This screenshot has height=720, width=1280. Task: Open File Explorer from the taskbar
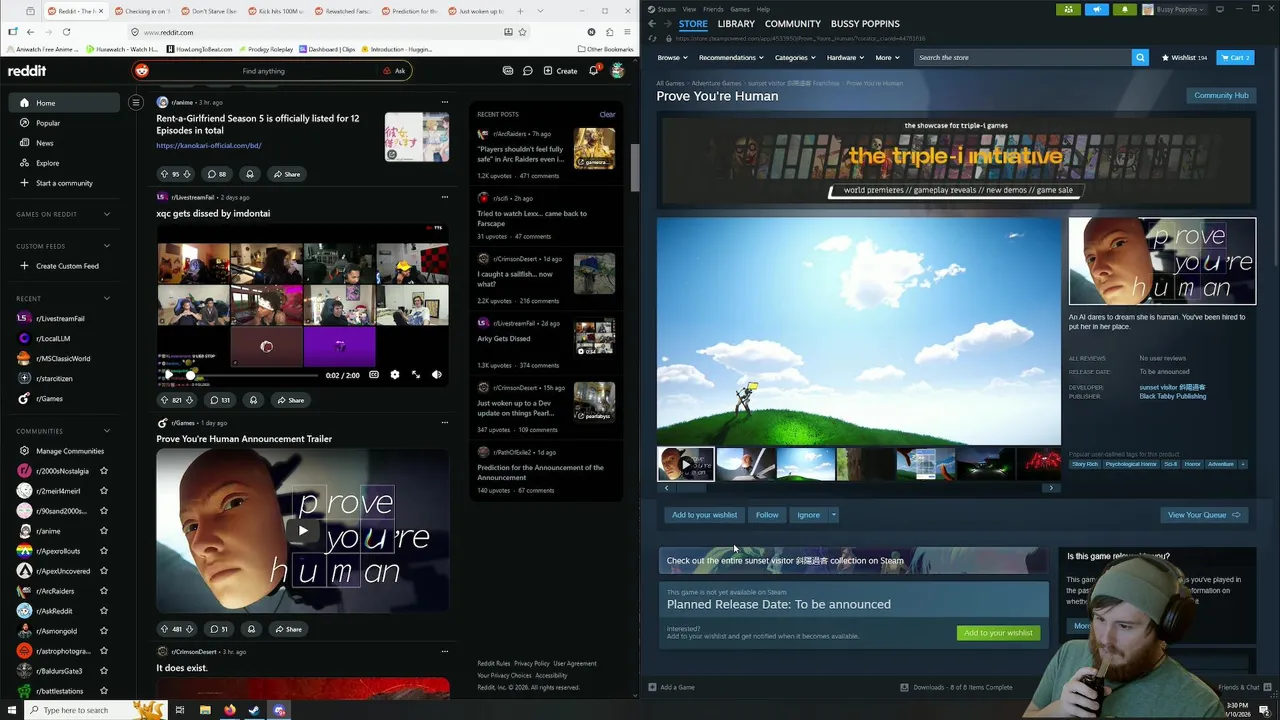[205, 710]
